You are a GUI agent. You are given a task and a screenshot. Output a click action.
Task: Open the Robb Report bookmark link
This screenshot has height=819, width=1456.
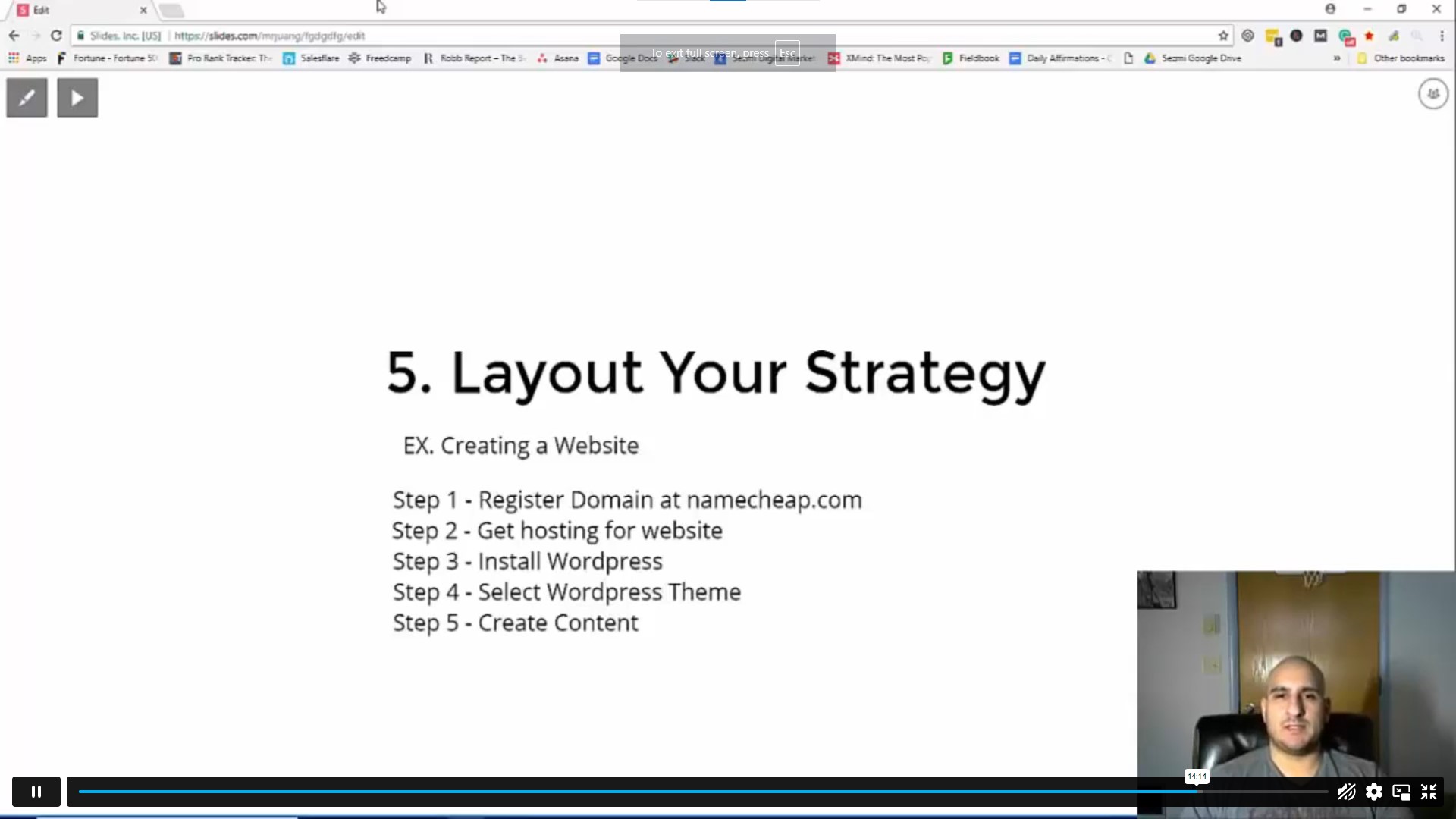pyautogui.click(x=483, y=58)
